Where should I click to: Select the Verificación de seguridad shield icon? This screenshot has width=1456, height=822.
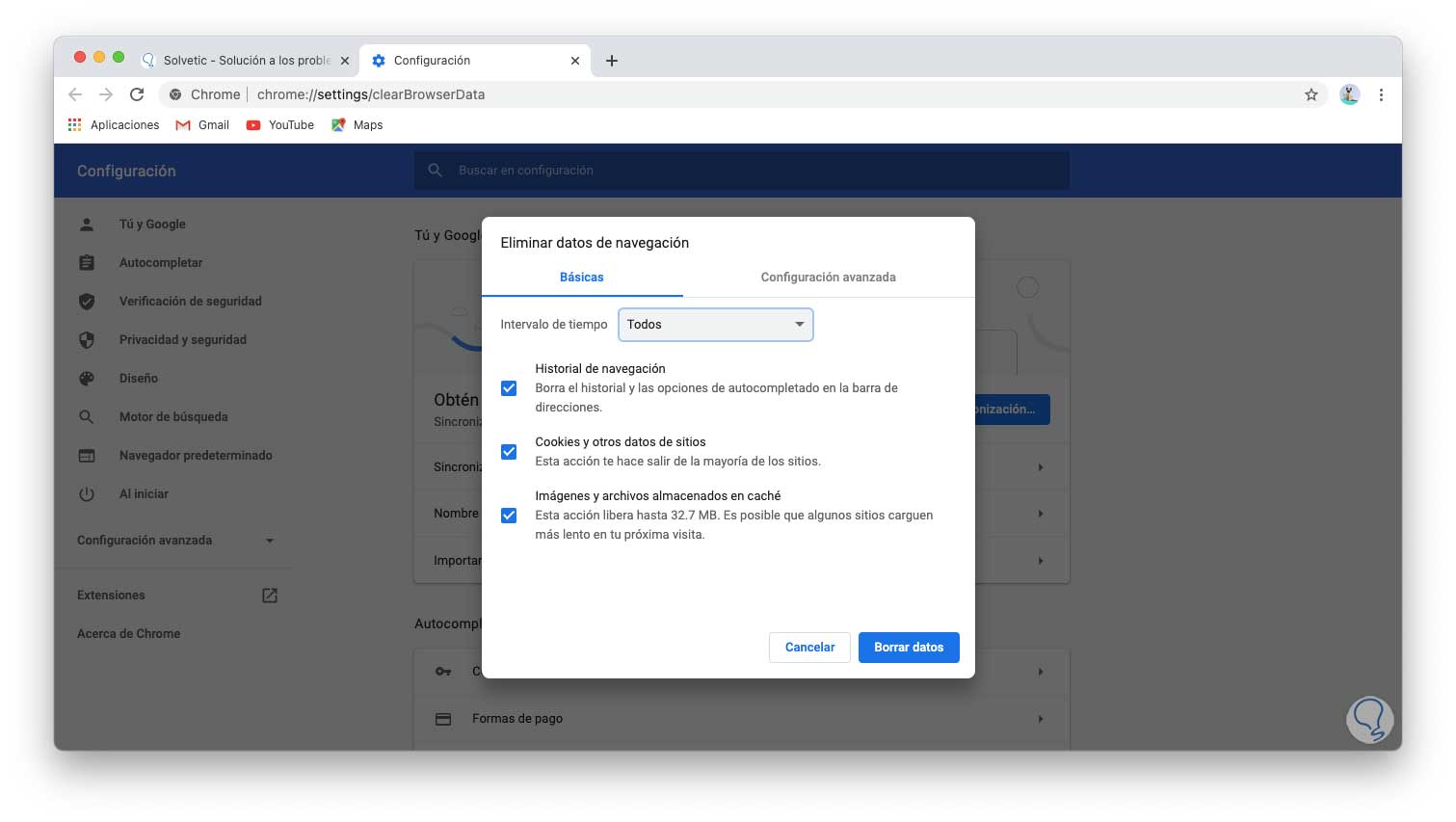point(87,301)
